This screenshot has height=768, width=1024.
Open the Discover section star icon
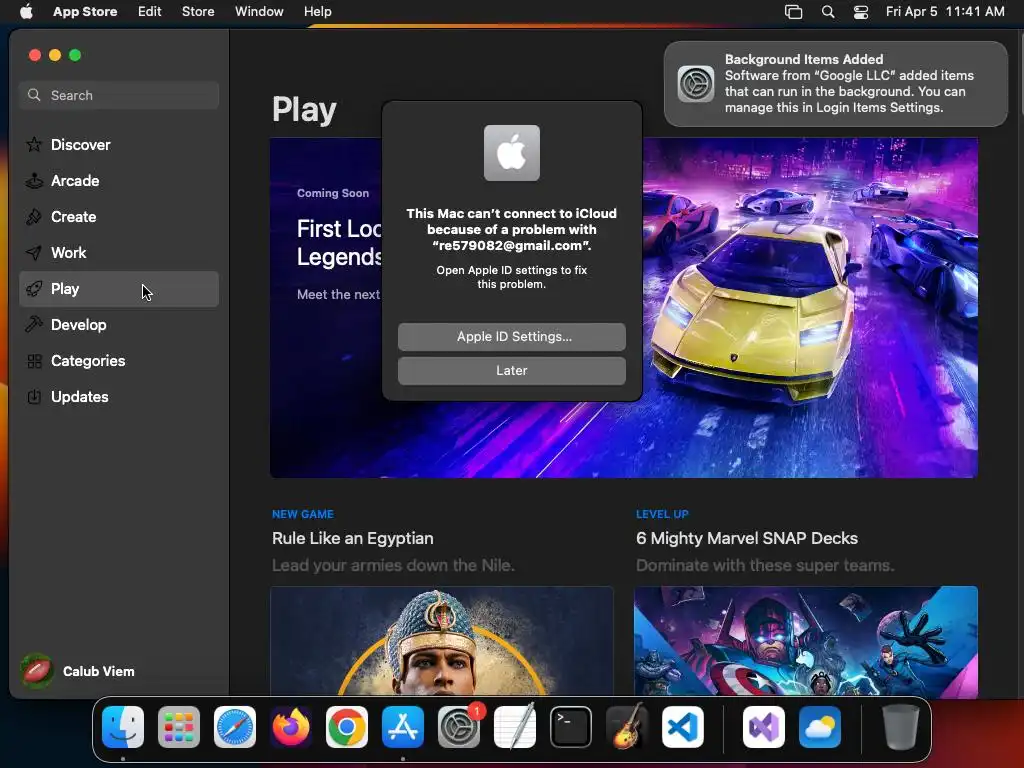(34, 144)
